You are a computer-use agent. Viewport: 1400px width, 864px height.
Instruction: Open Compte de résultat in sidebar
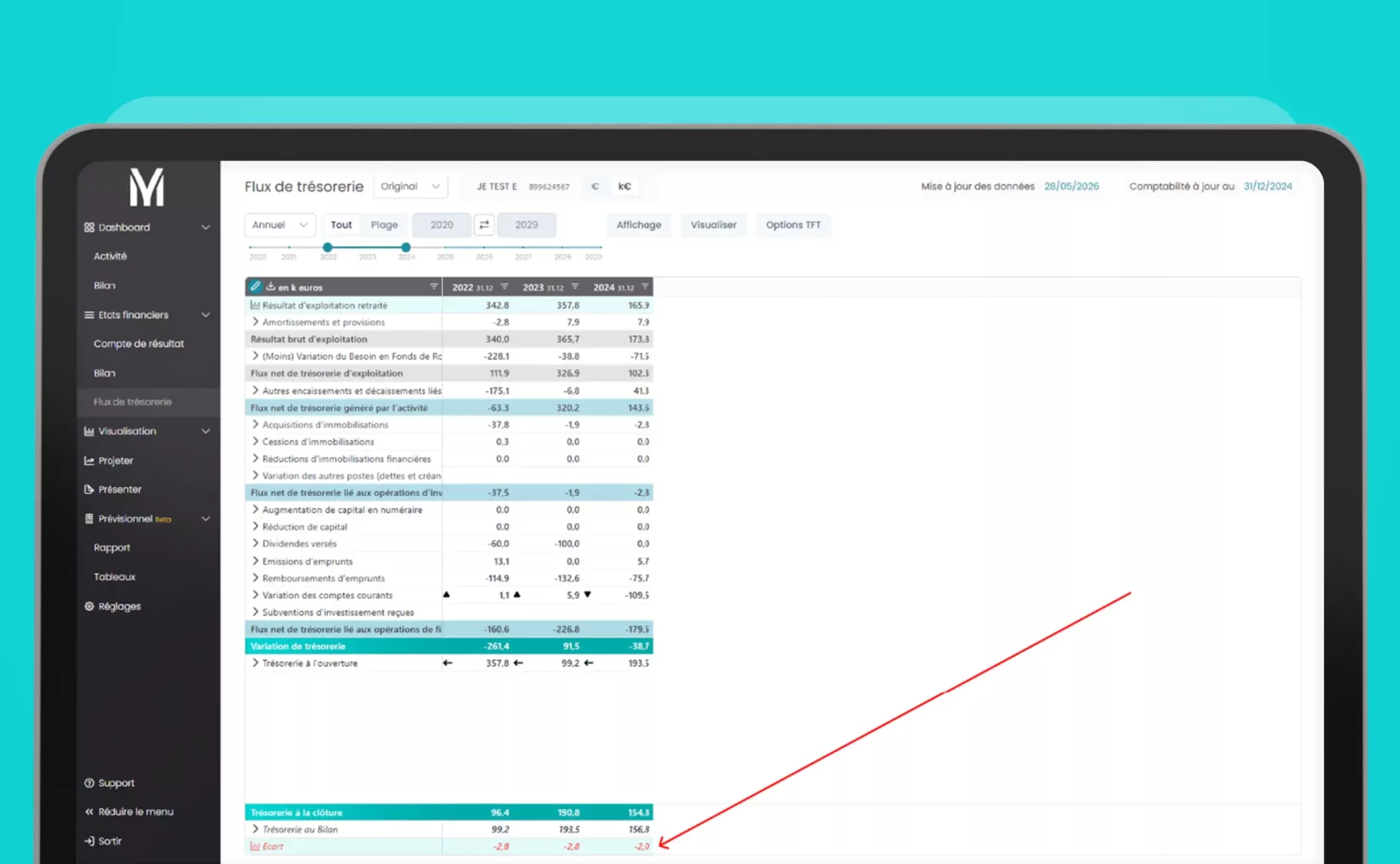[138, 344]
